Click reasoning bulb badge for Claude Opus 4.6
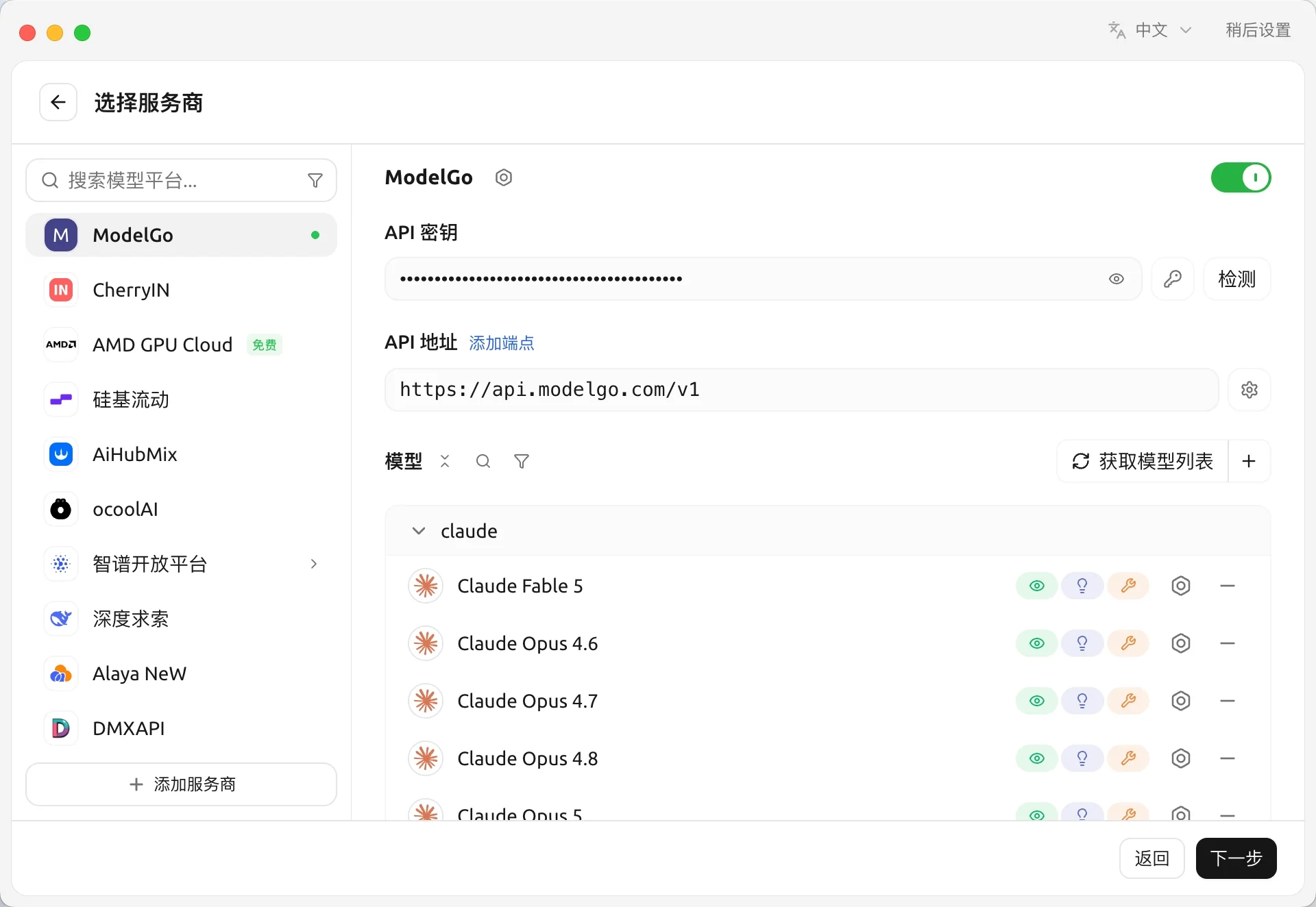Viewport: 1316px width, 907px height. pyautogui.click(x=1082, y=643)
